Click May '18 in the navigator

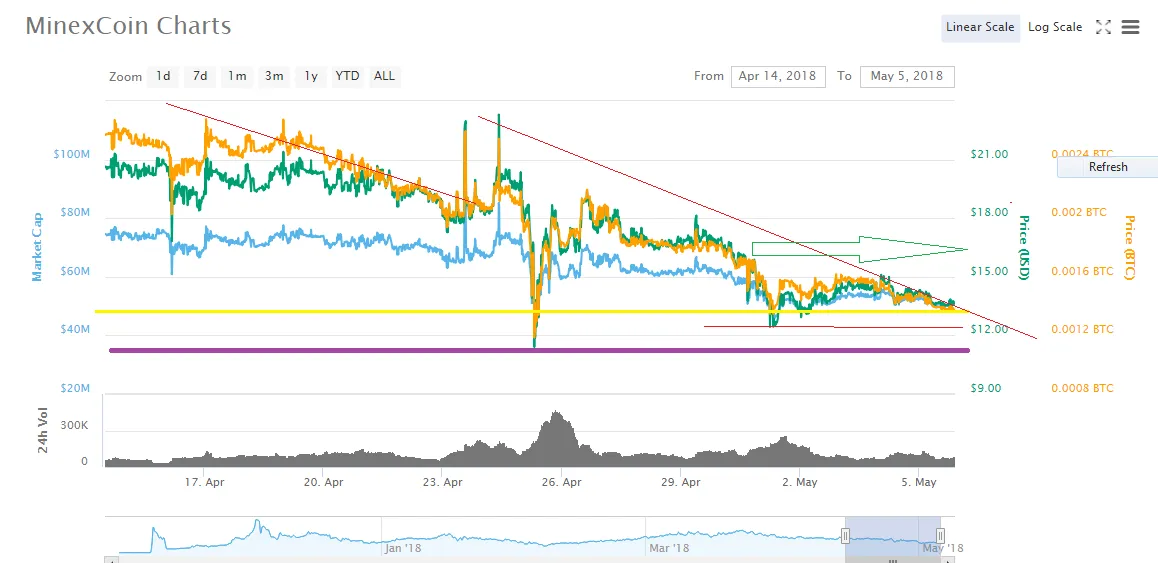click(x=944, y=548)
